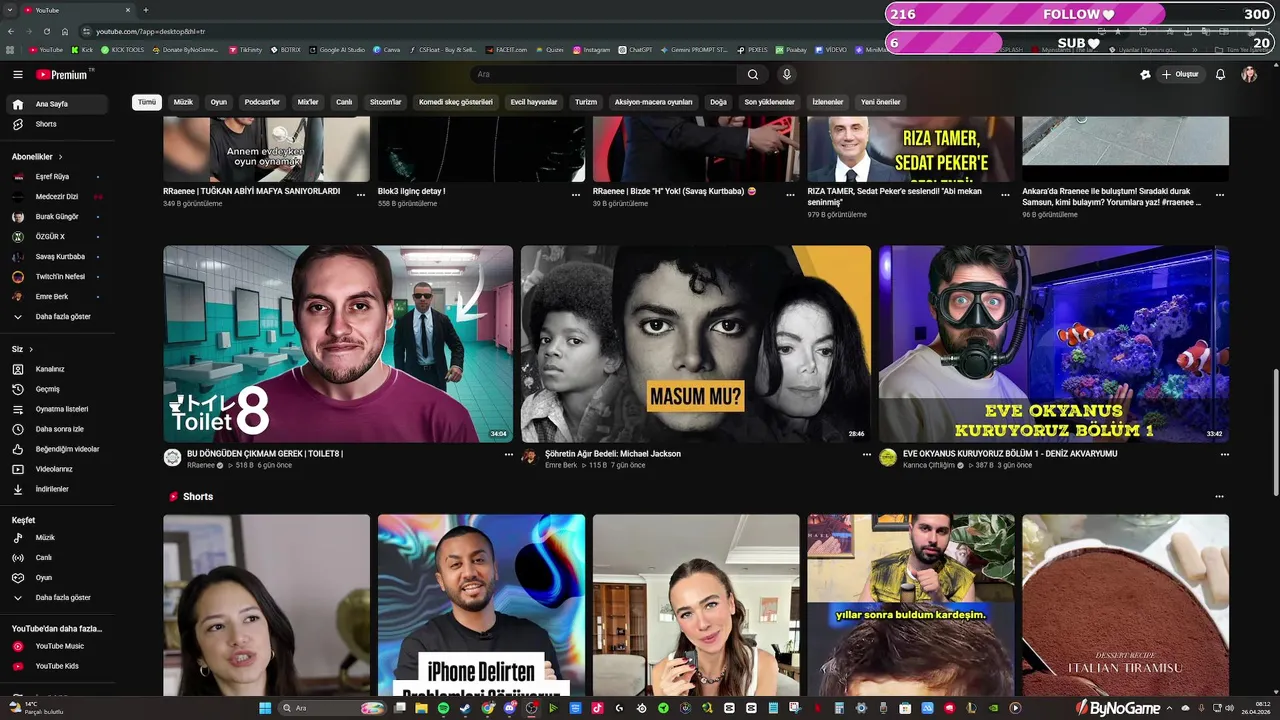This screenshot has width=1280, height=720.
Task: Open the iPhone Delirten Short thumbnail
Action: pyautogui.click(x=481, y=605)
